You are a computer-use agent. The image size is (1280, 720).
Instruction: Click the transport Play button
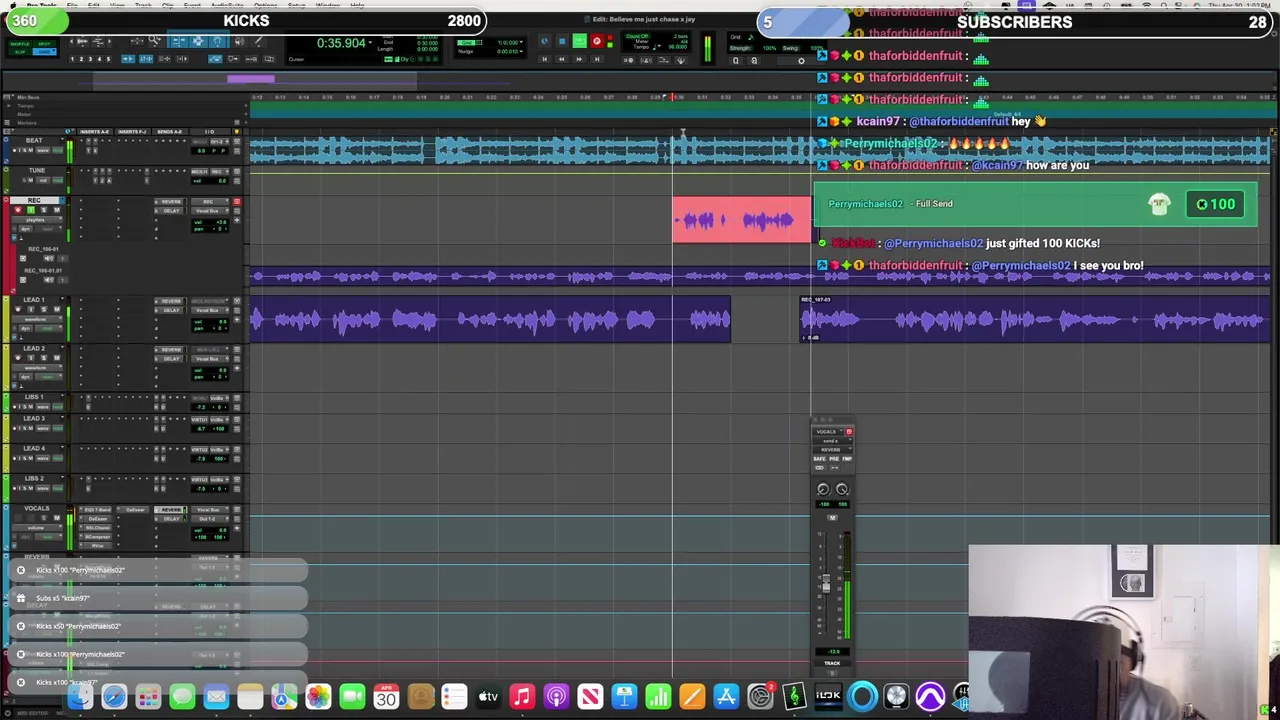(x=580, y=41)
